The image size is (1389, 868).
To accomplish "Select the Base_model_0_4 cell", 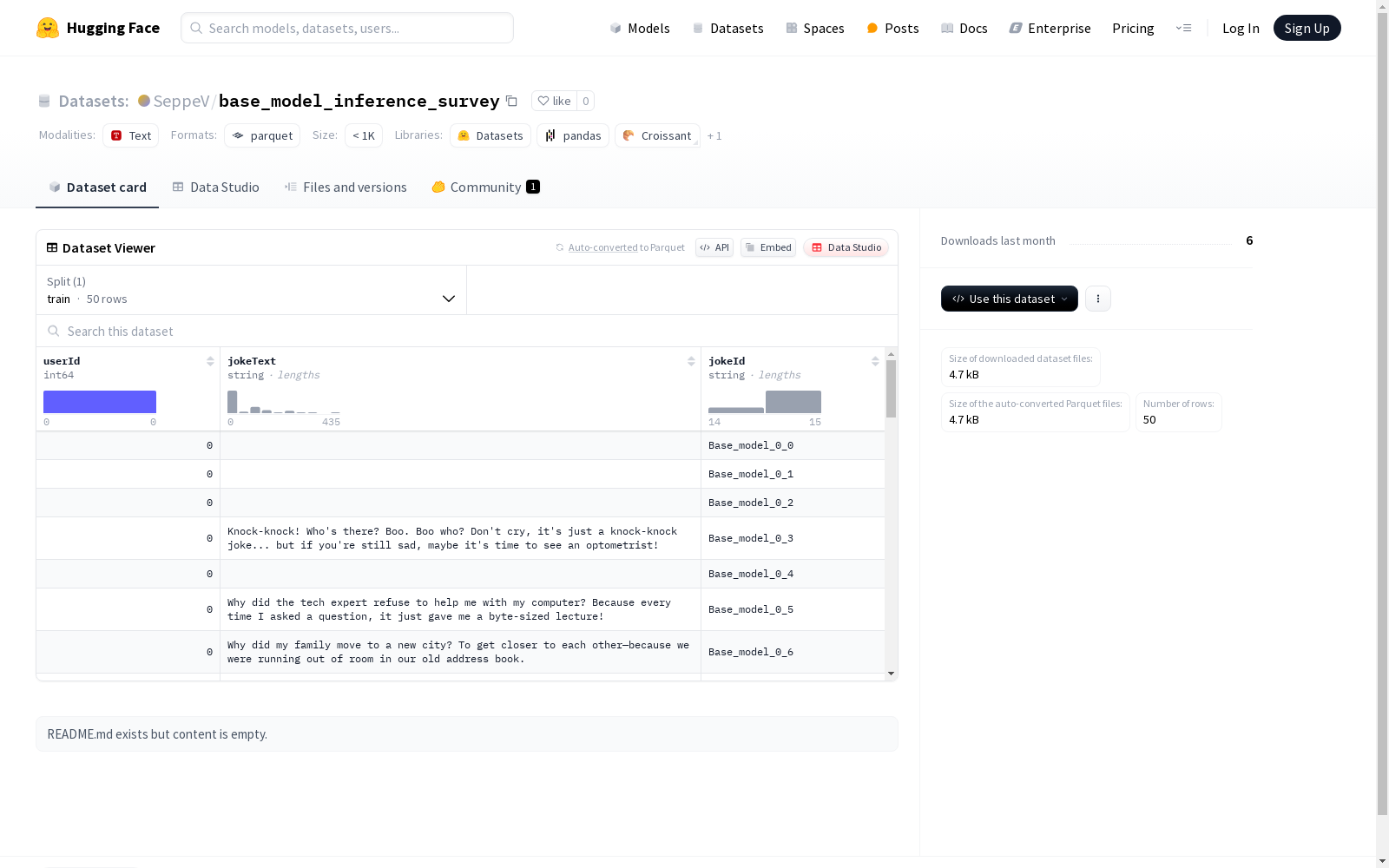I will (793, 574).
